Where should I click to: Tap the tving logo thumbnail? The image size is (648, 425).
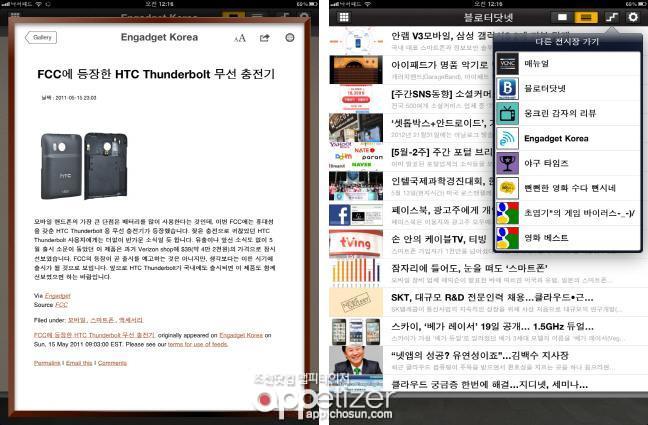coord(356,244)
